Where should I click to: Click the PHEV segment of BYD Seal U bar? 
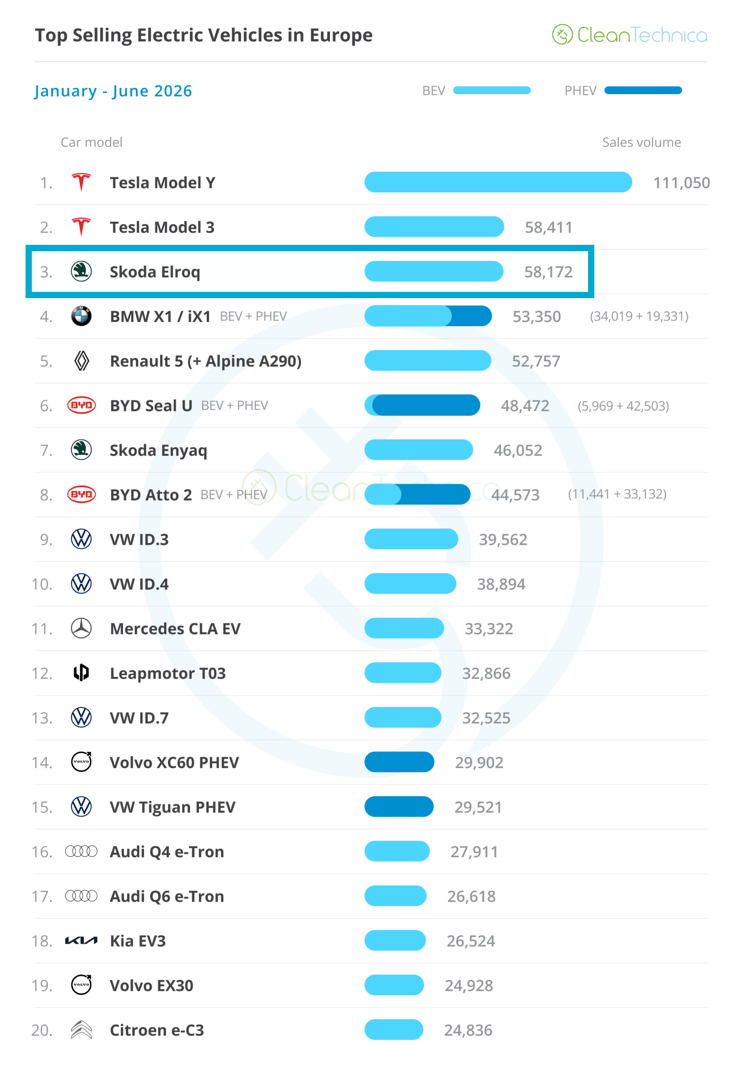tap(426, 405)
